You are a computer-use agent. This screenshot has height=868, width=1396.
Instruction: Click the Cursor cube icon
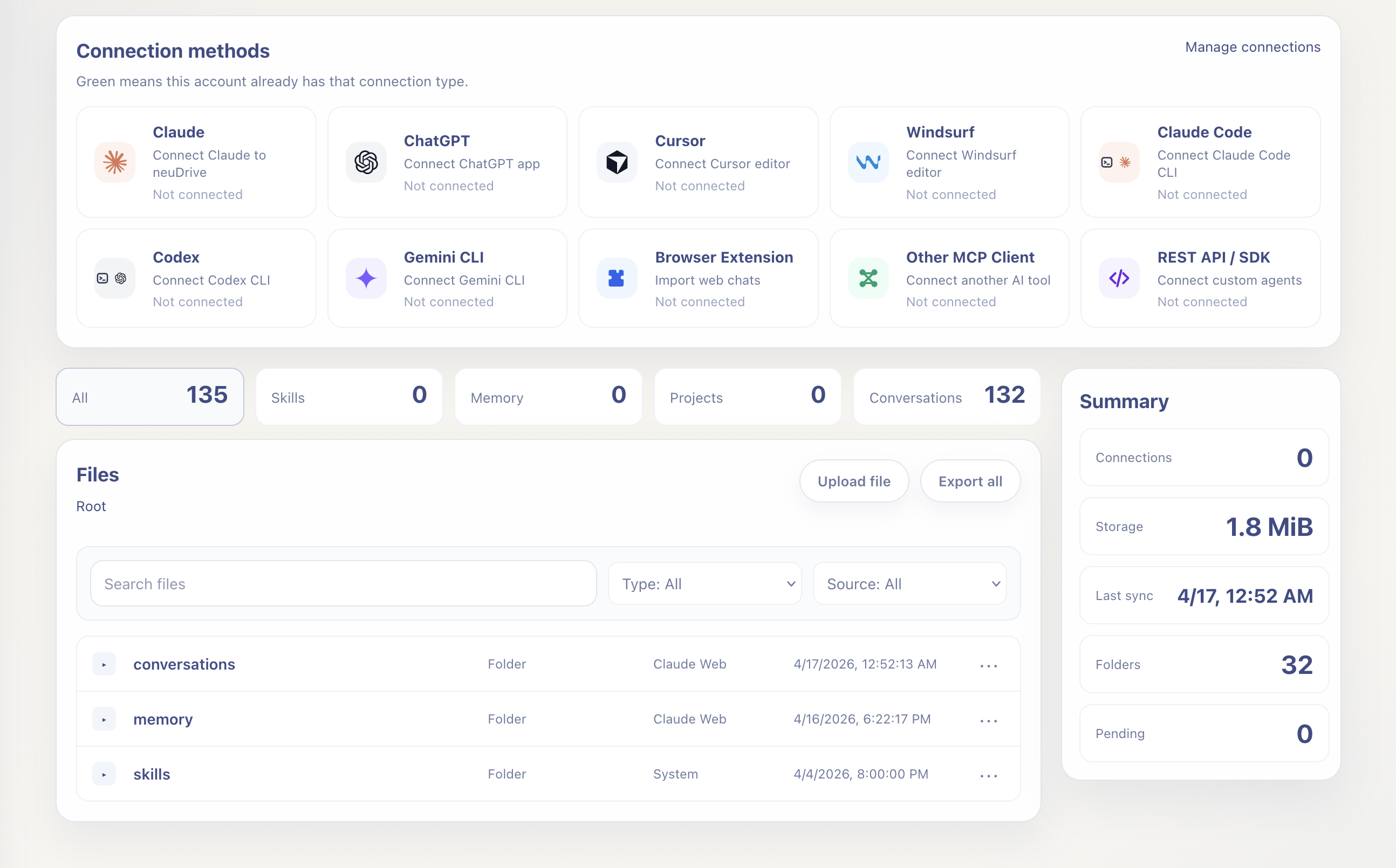(617, 162)
